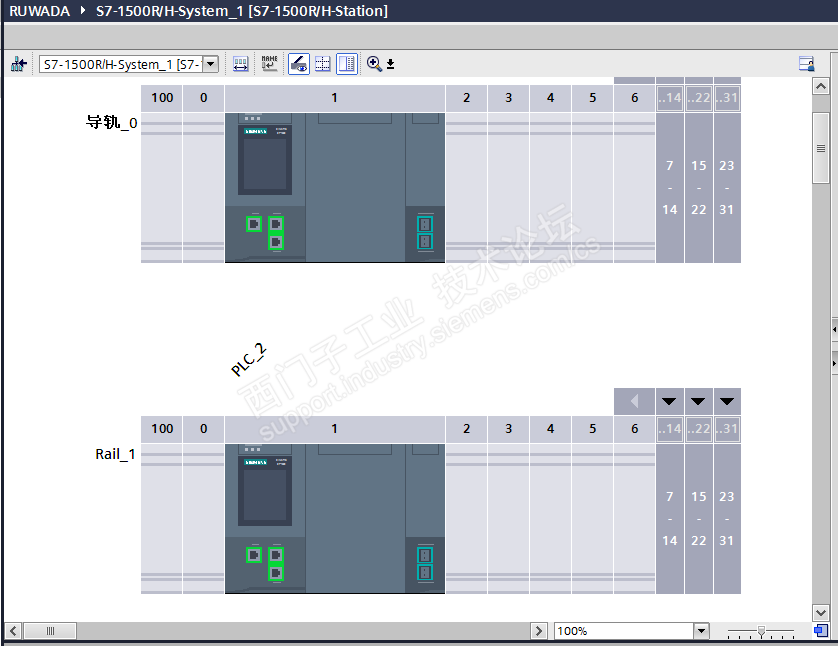The width and height of the screenshot is (838, 646).
Task: Toggle the page break grid icon
Action: (x=323, y=64)
